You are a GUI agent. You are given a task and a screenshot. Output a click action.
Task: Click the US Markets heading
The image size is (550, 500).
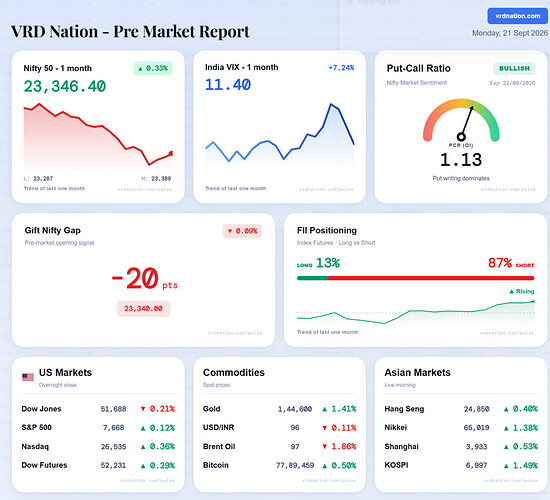pyautogui.click(x=65, y=373)
